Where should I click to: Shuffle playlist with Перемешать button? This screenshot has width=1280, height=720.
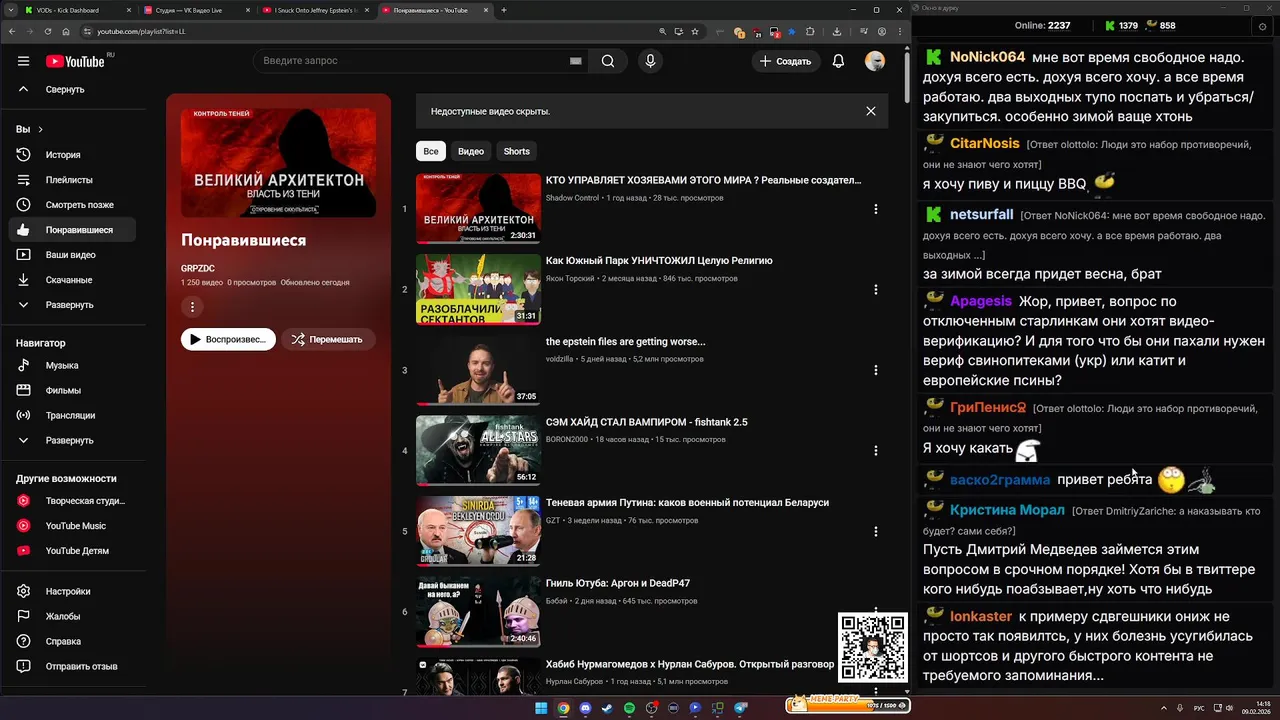point(327,340)
